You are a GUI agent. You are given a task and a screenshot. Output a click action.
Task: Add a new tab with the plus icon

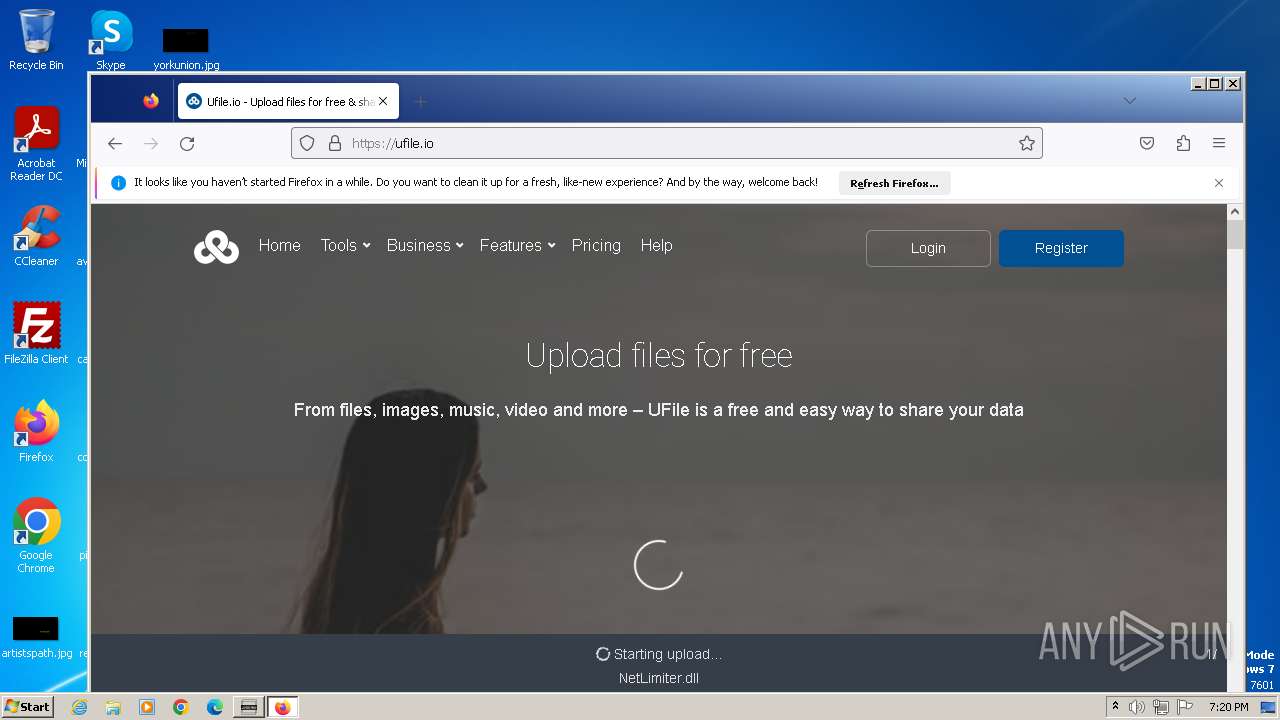[x=421, y=102]
